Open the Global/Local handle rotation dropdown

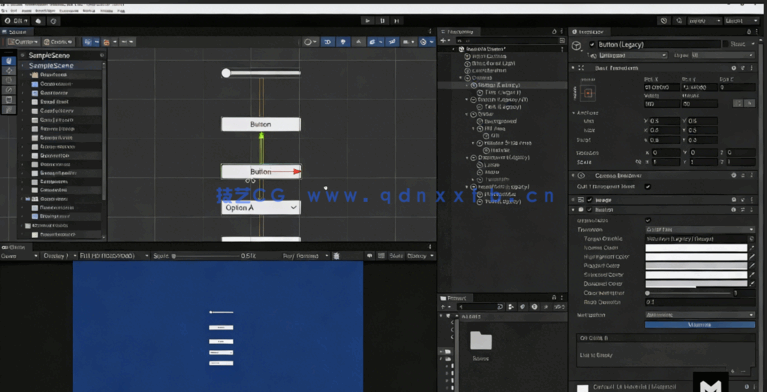pyautogui.click(x=58, y=42)
